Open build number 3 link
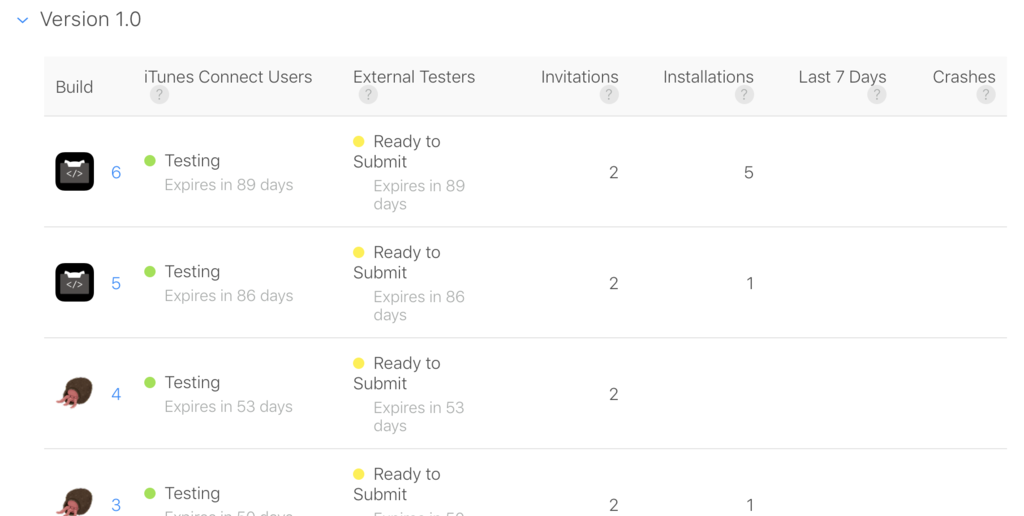Screen dimensions: 1024x516 [116, 505]
